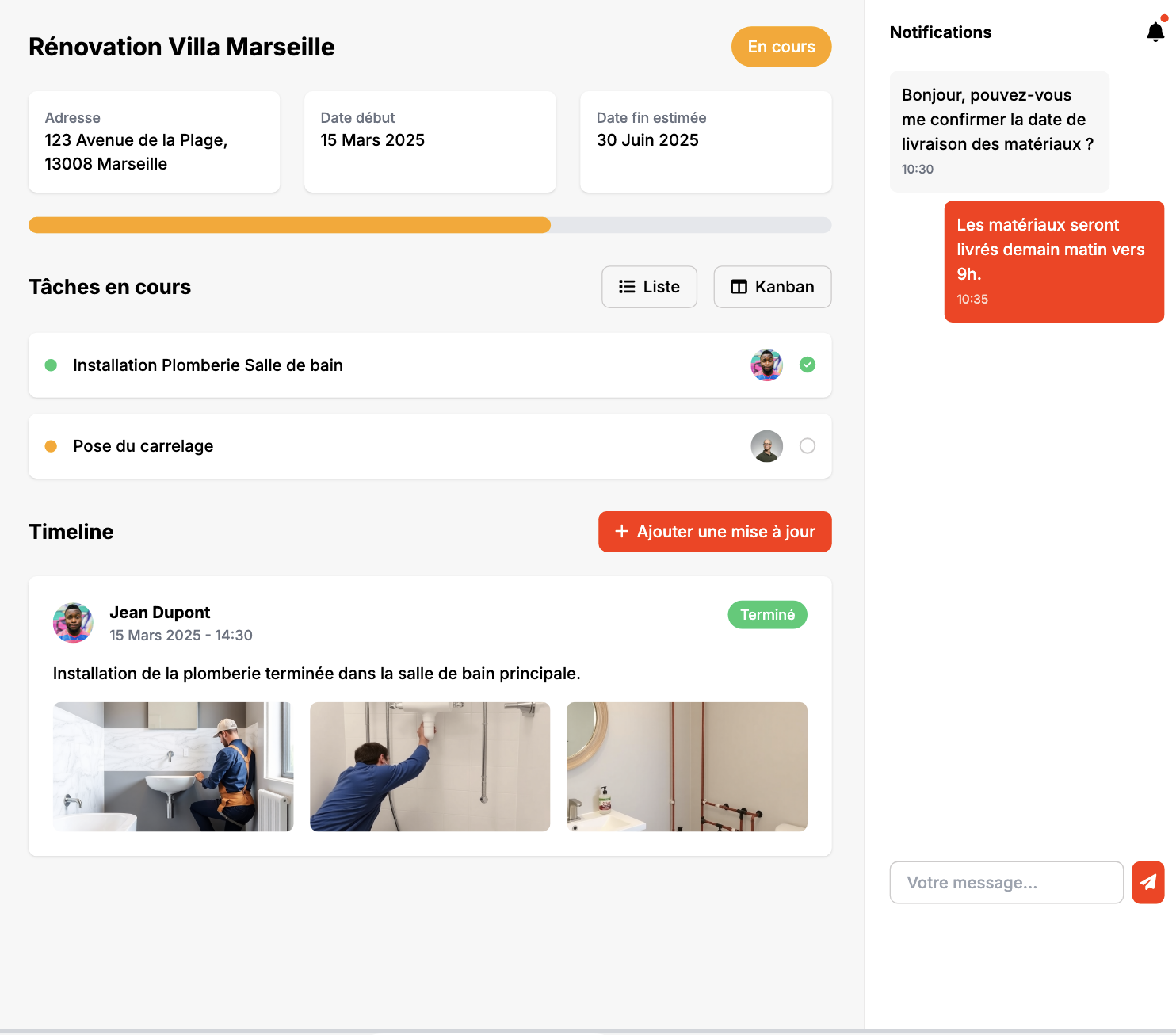Send message with paper plane icon
Screen dimensions: 1176x1035
coord(1147,882)
